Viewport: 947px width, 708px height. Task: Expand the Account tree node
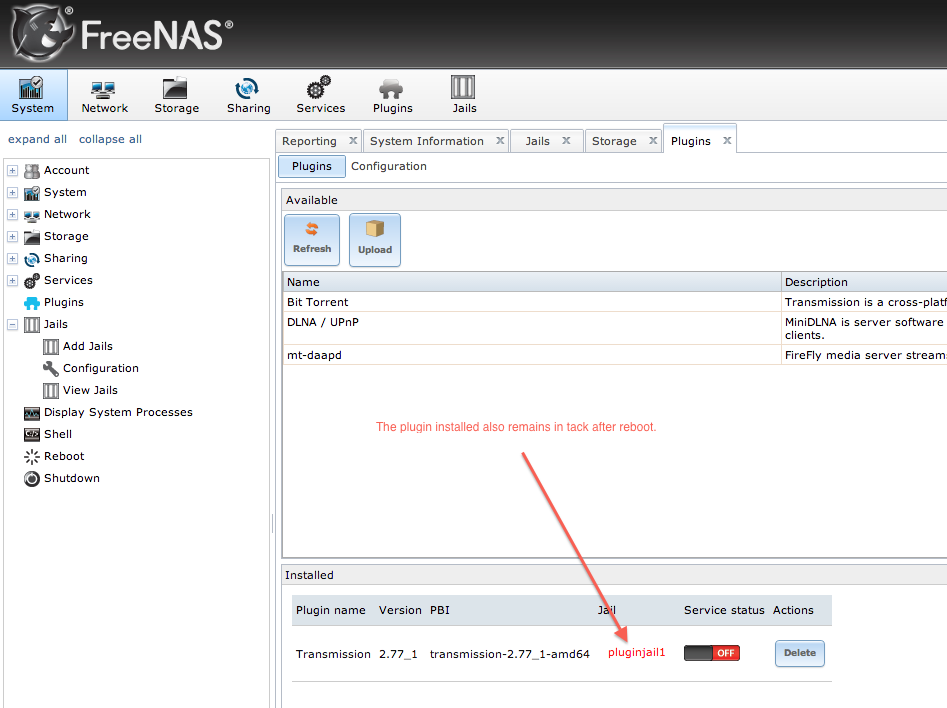[x=12, y=171]
